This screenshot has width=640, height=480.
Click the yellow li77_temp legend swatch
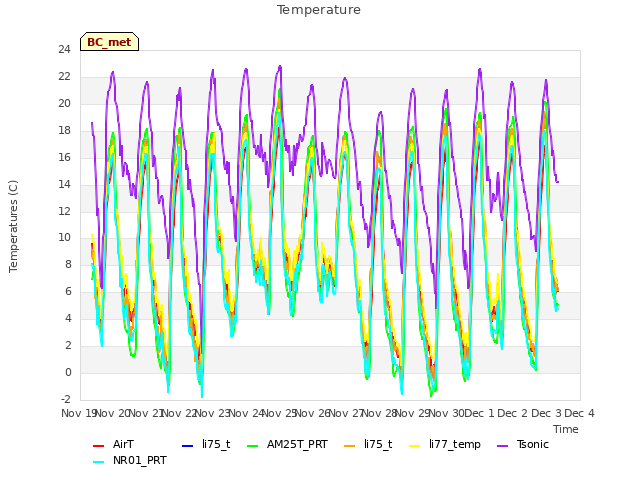pos(414,446)
